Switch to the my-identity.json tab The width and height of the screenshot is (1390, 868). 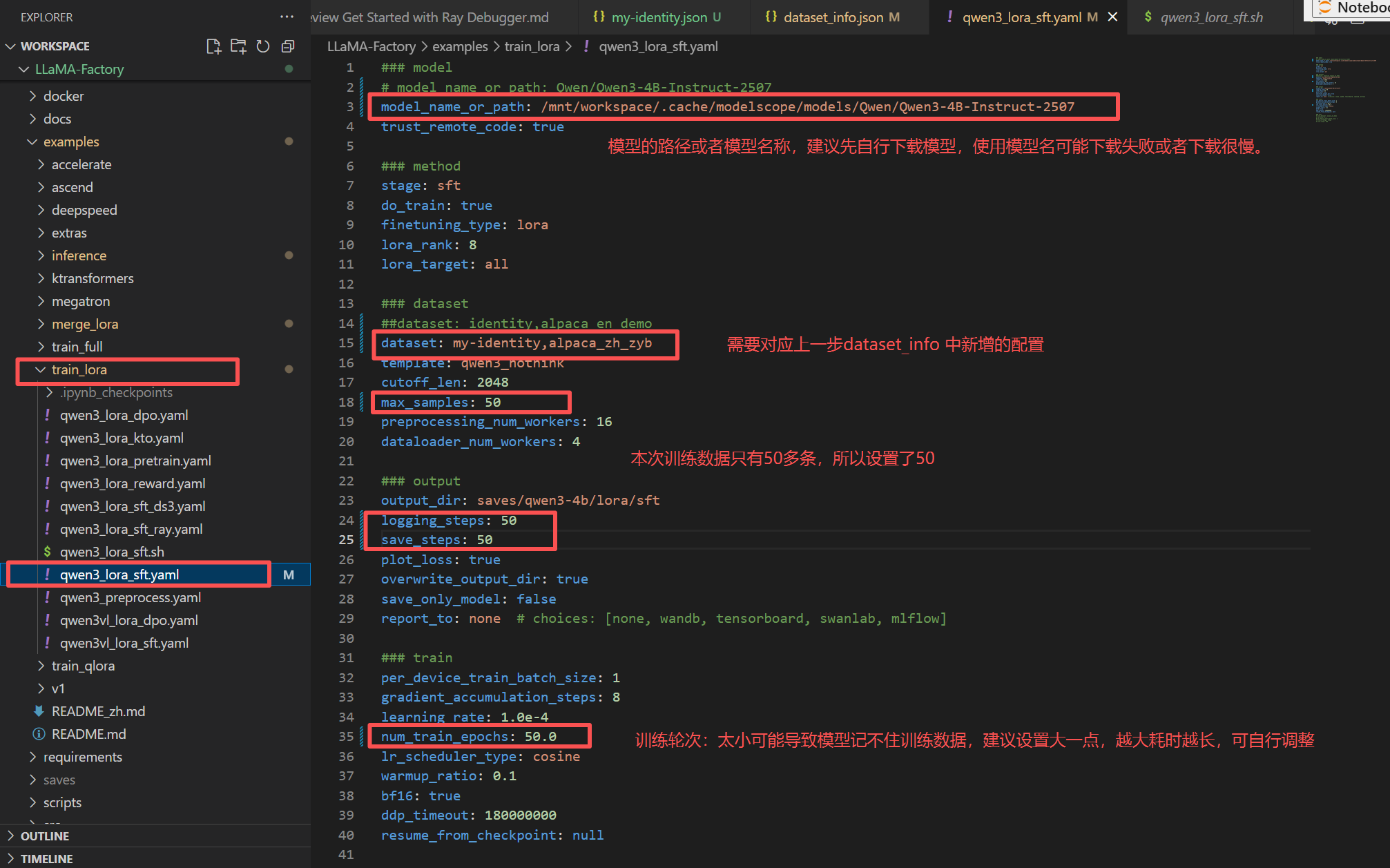658,17
